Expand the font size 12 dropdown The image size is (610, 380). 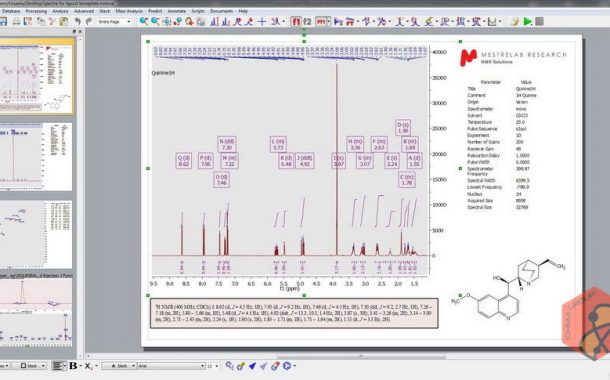point(213,366)
